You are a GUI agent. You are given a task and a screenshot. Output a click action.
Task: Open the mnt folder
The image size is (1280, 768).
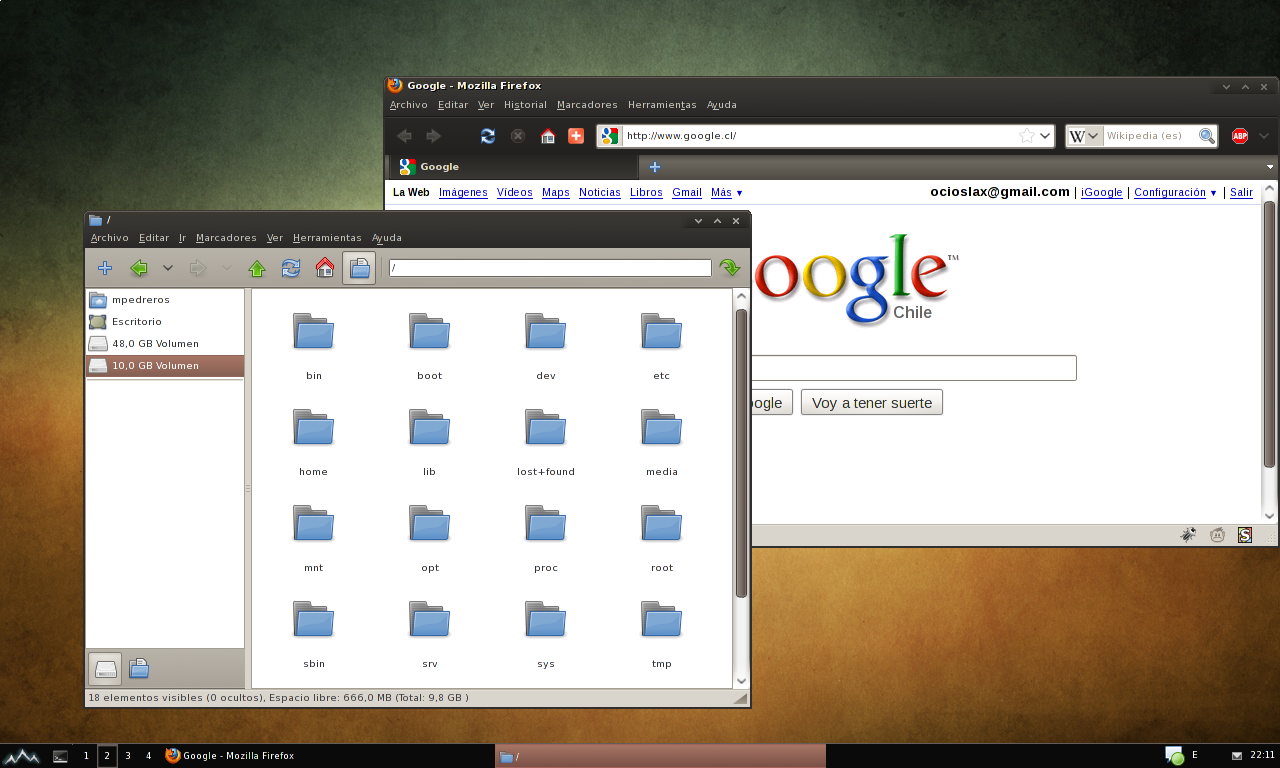(x=314, y=537)
